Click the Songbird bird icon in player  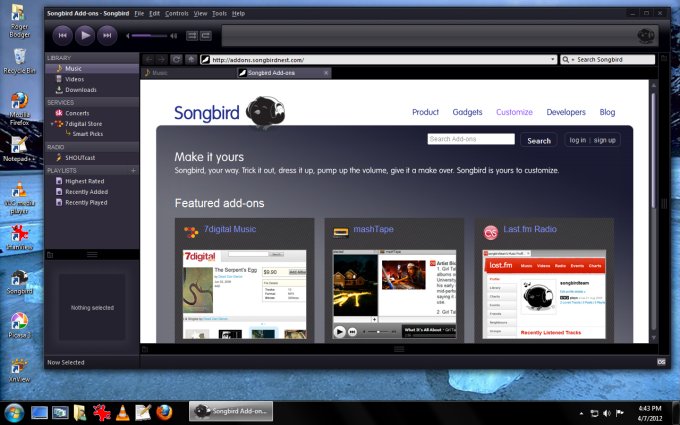pyautogui.click(x=645, y=36)
